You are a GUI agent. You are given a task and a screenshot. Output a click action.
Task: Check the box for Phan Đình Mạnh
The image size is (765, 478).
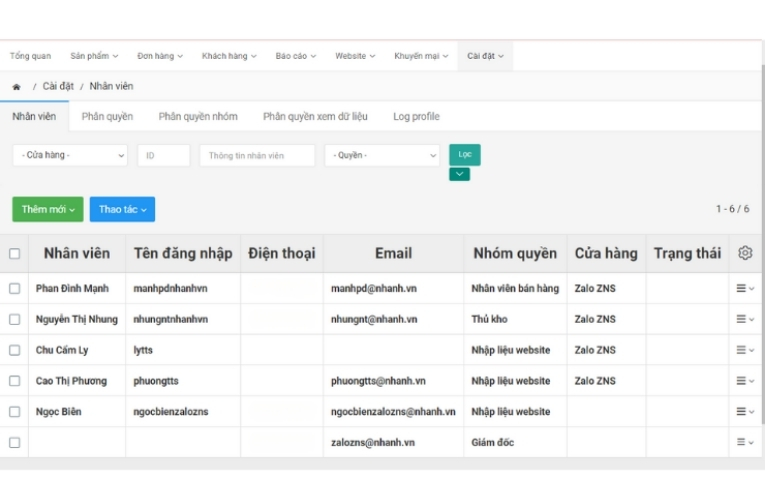coord(14,289)
